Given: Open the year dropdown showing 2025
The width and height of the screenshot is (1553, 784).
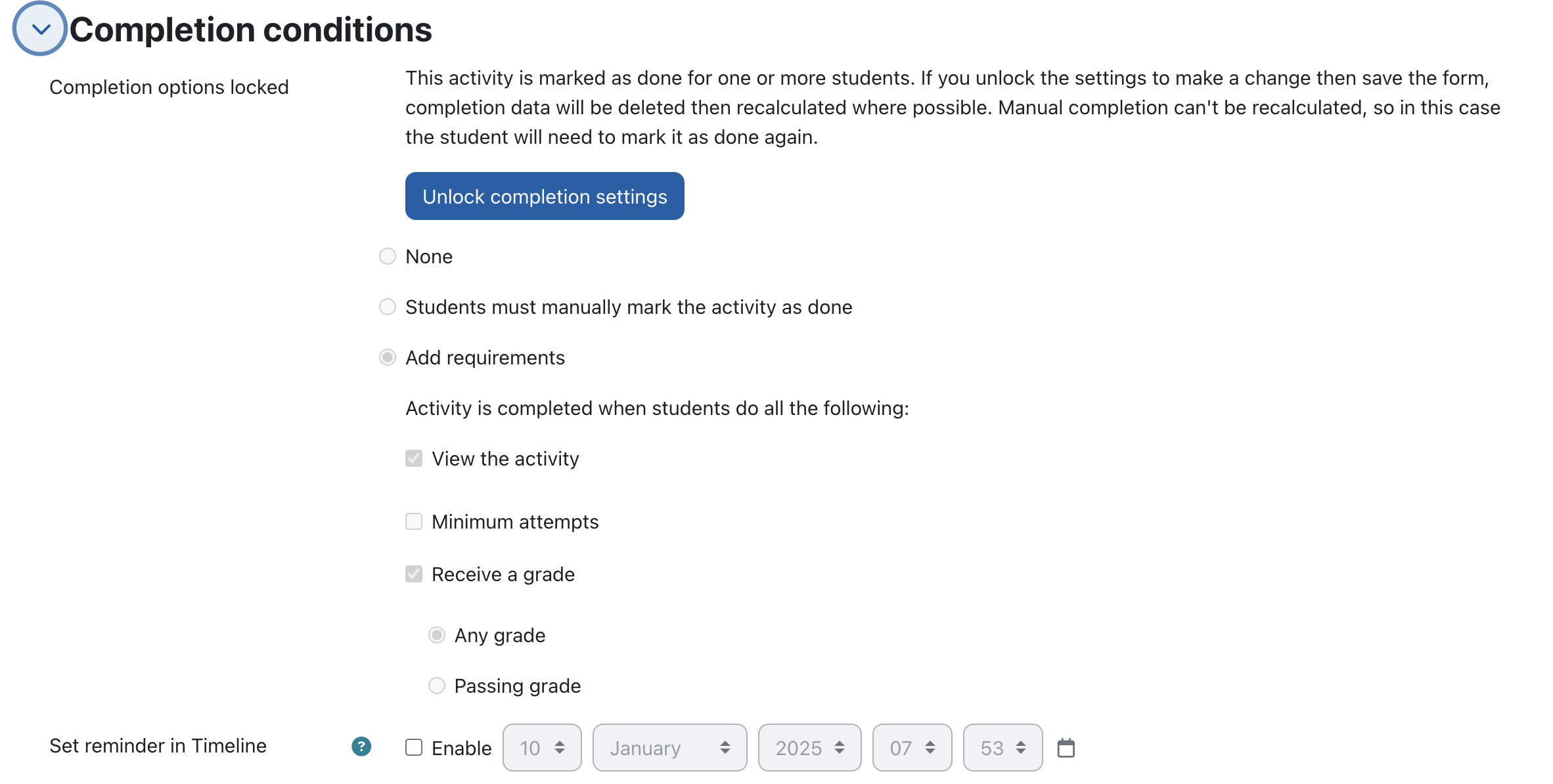Looking at the screenshot, I should point(809,748).
